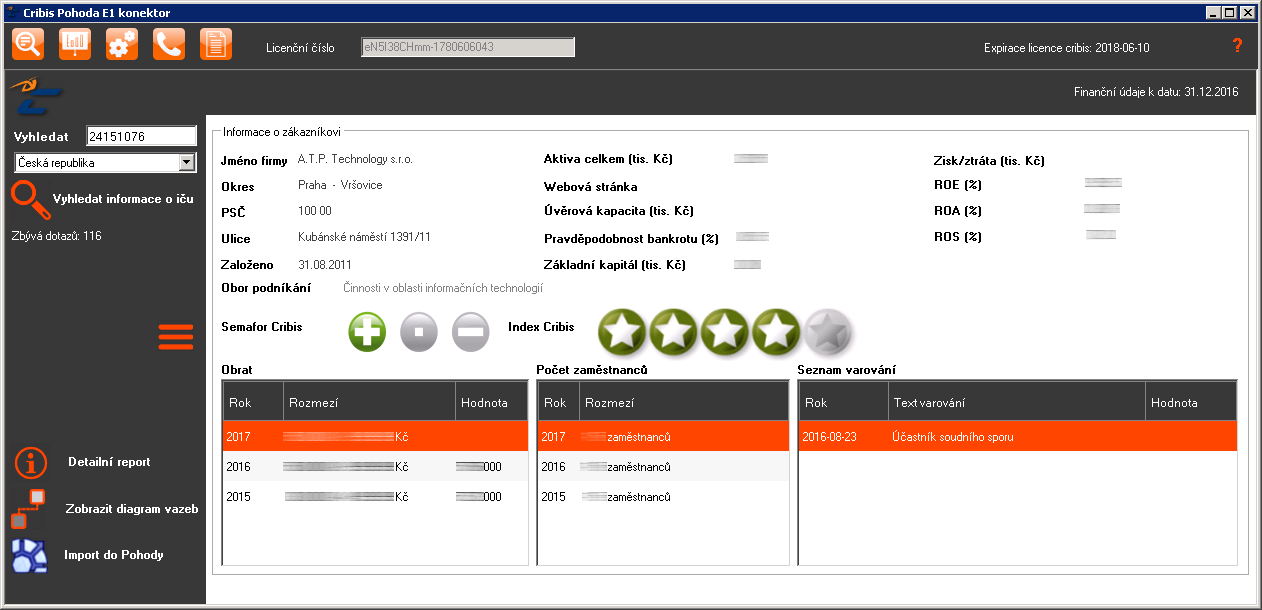Viewport: 1262px width, 610px height.
Task: Click the fourth Index Cribis star
Action: 777,330
